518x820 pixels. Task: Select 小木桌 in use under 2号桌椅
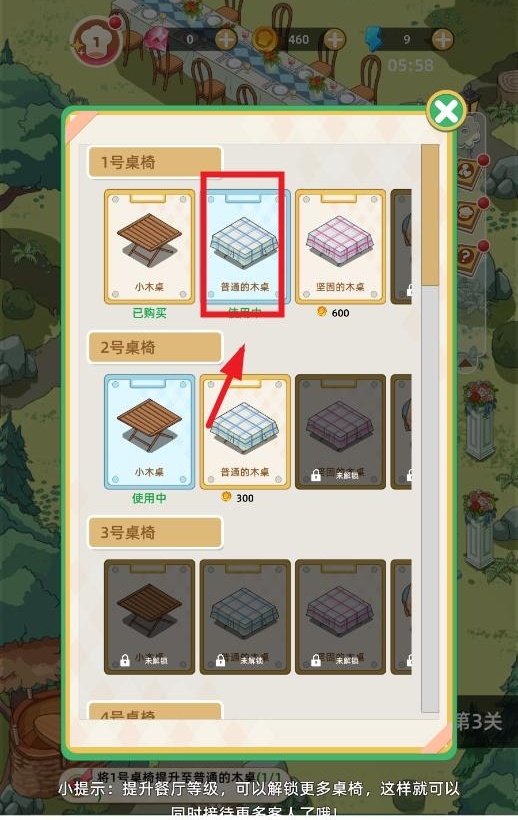click(149, 432)
